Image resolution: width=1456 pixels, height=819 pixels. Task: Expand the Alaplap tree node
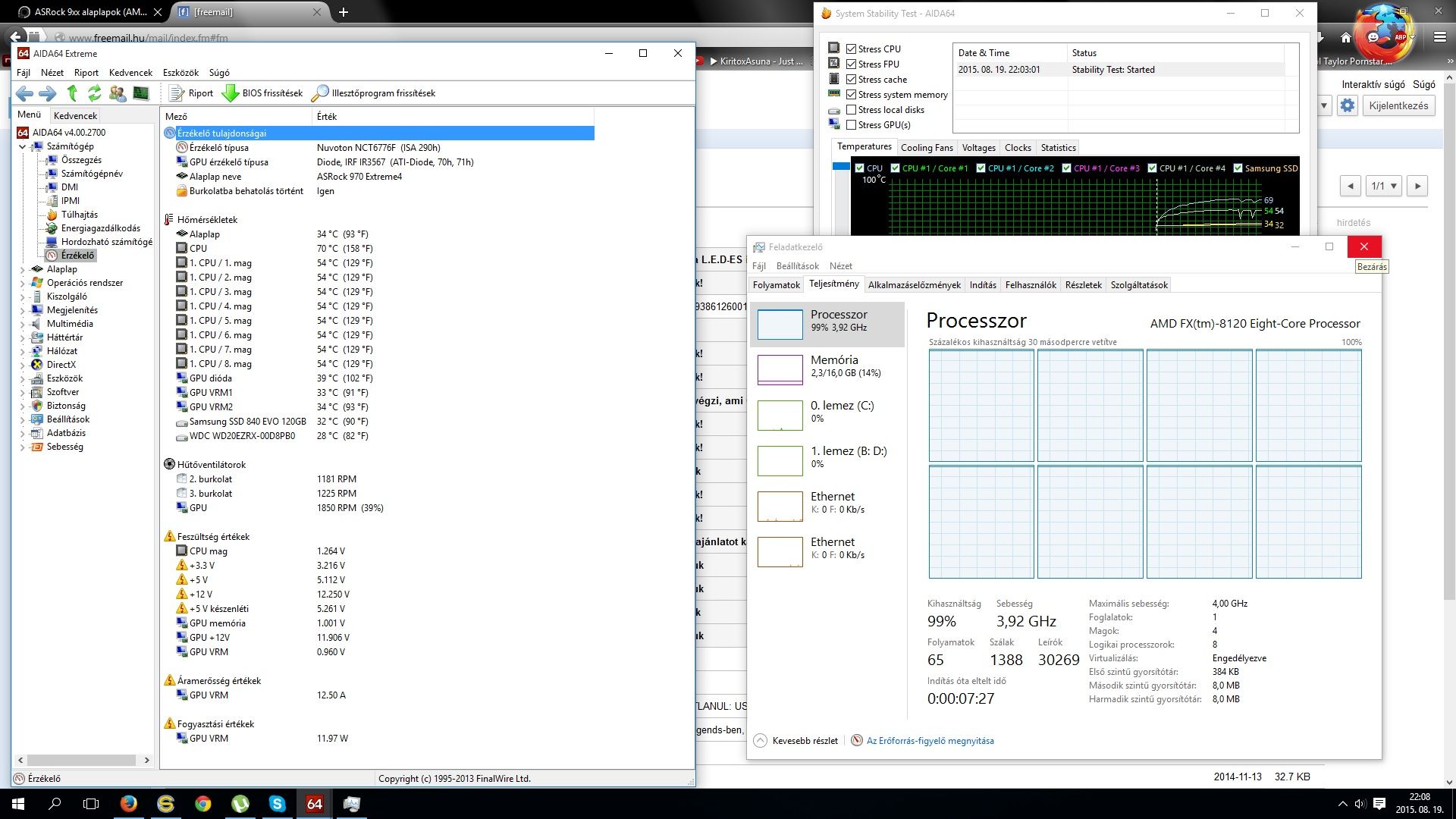click(23, 269)
